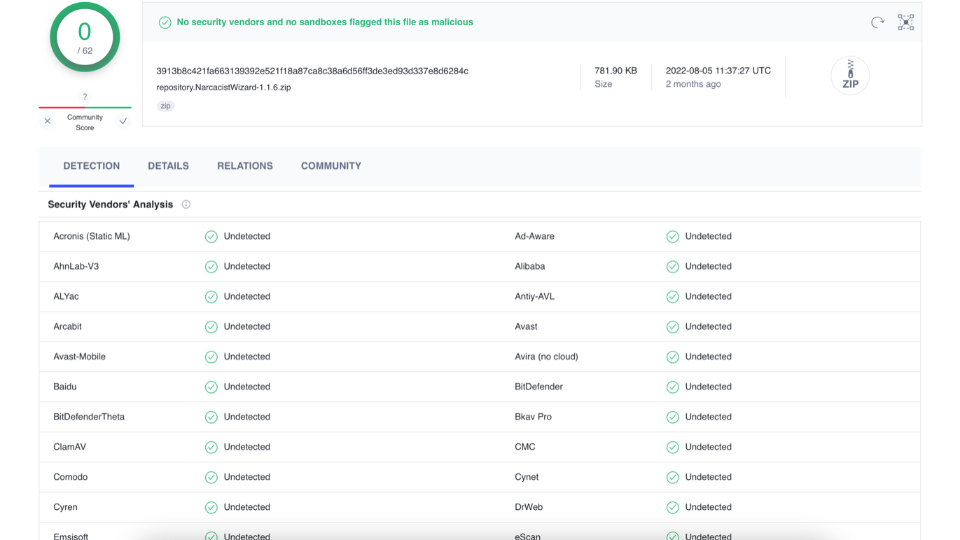Click the Cynet vendor name
Screen dimensions: 960x540
click(x=527, y=476)
